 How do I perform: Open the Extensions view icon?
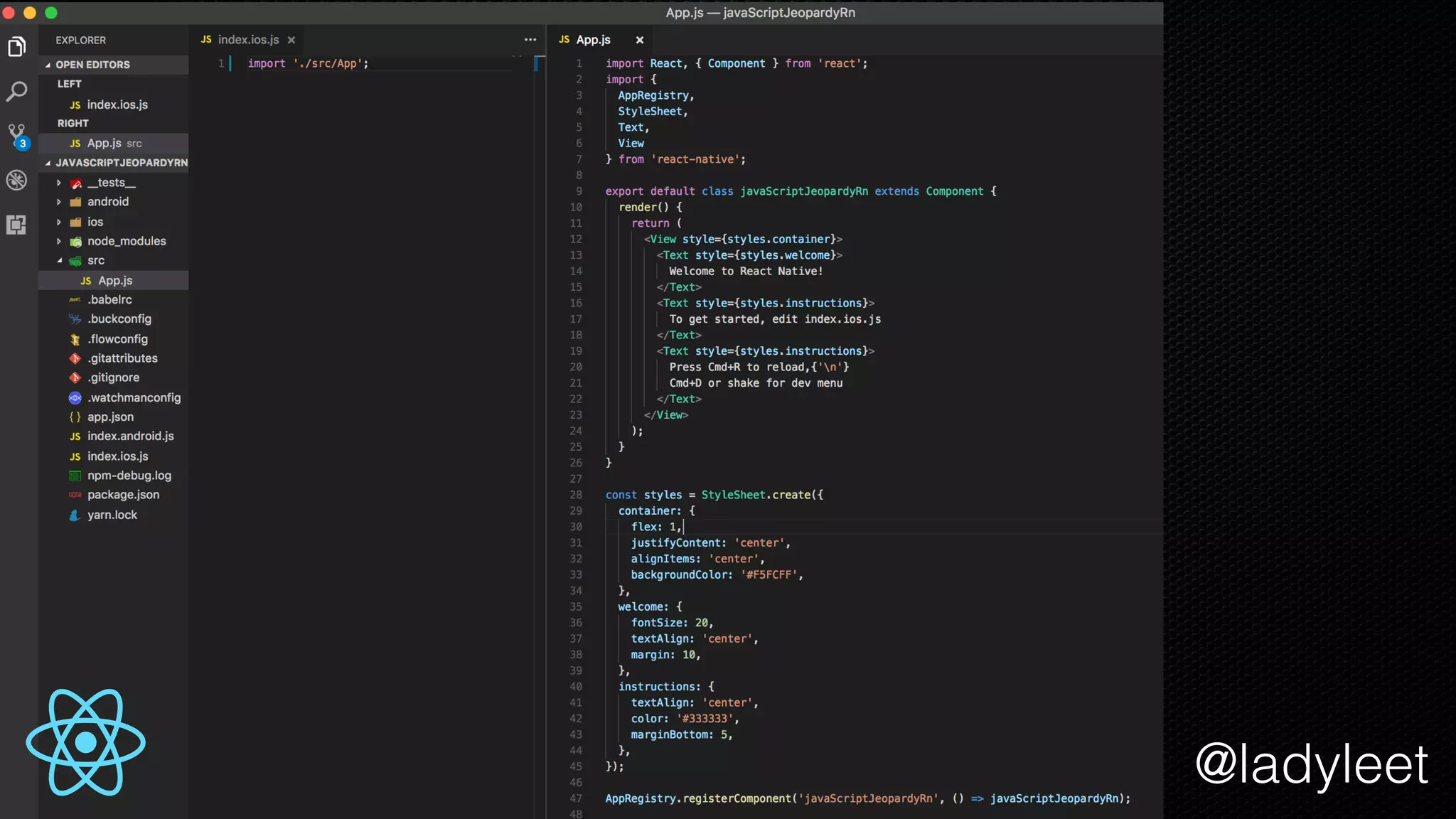coord(17,225)
